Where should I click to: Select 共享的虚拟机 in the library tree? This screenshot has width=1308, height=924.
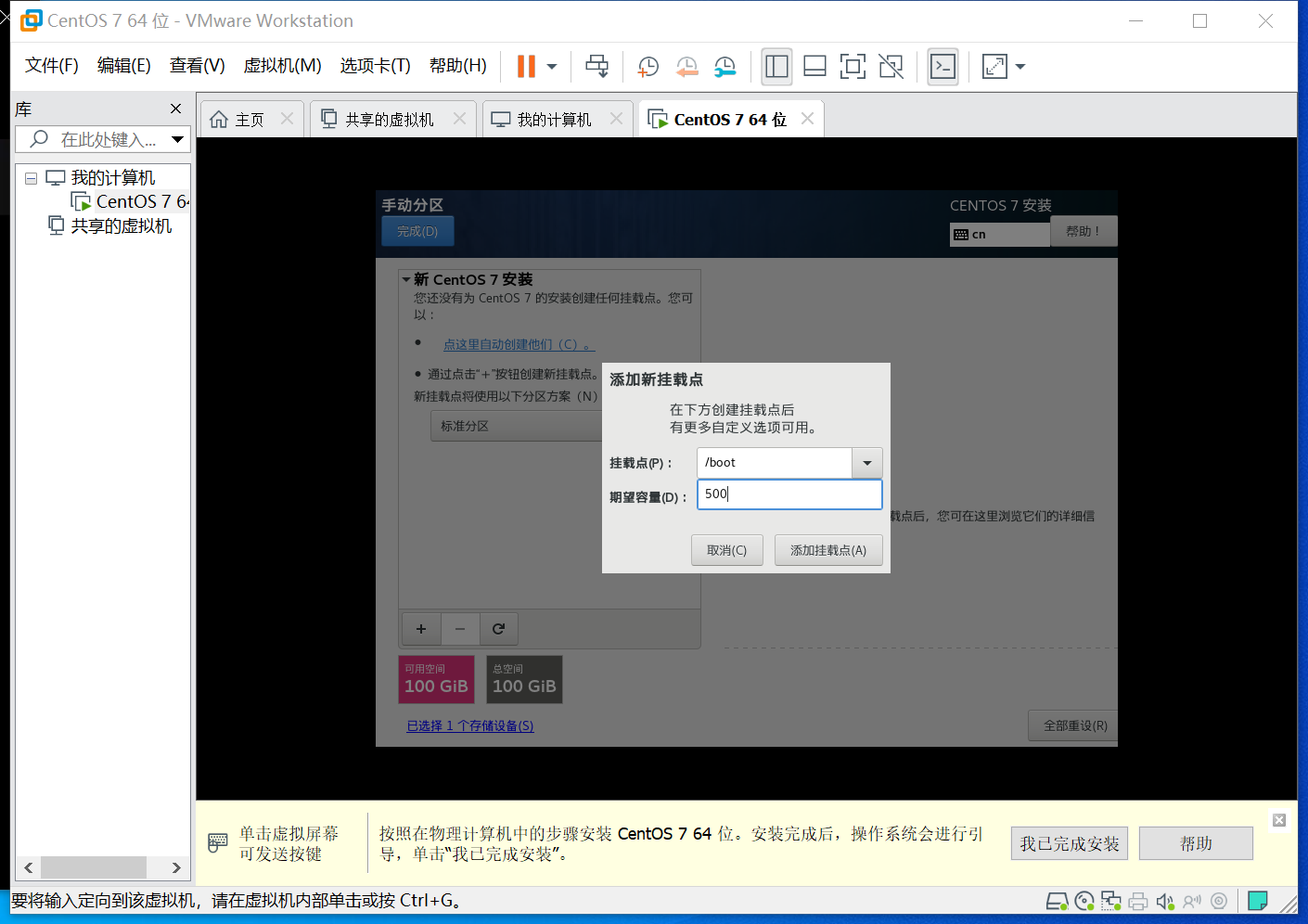pos(121,225)
